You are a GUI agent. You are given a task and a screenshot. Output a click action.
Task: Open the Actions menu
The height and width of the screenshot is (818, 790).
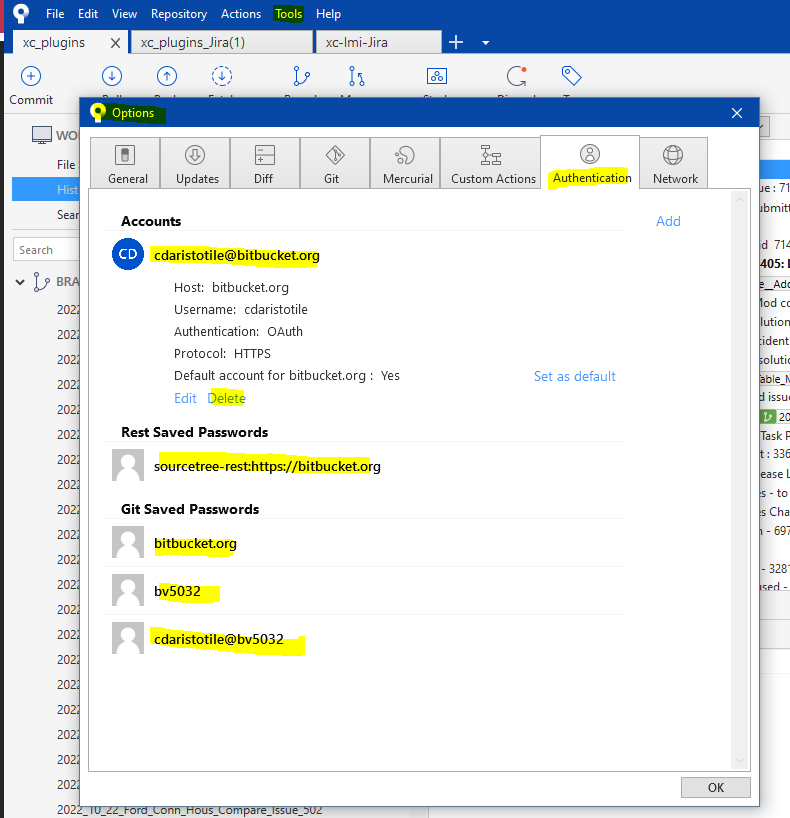pyautogui.click(x=241, y=14)
